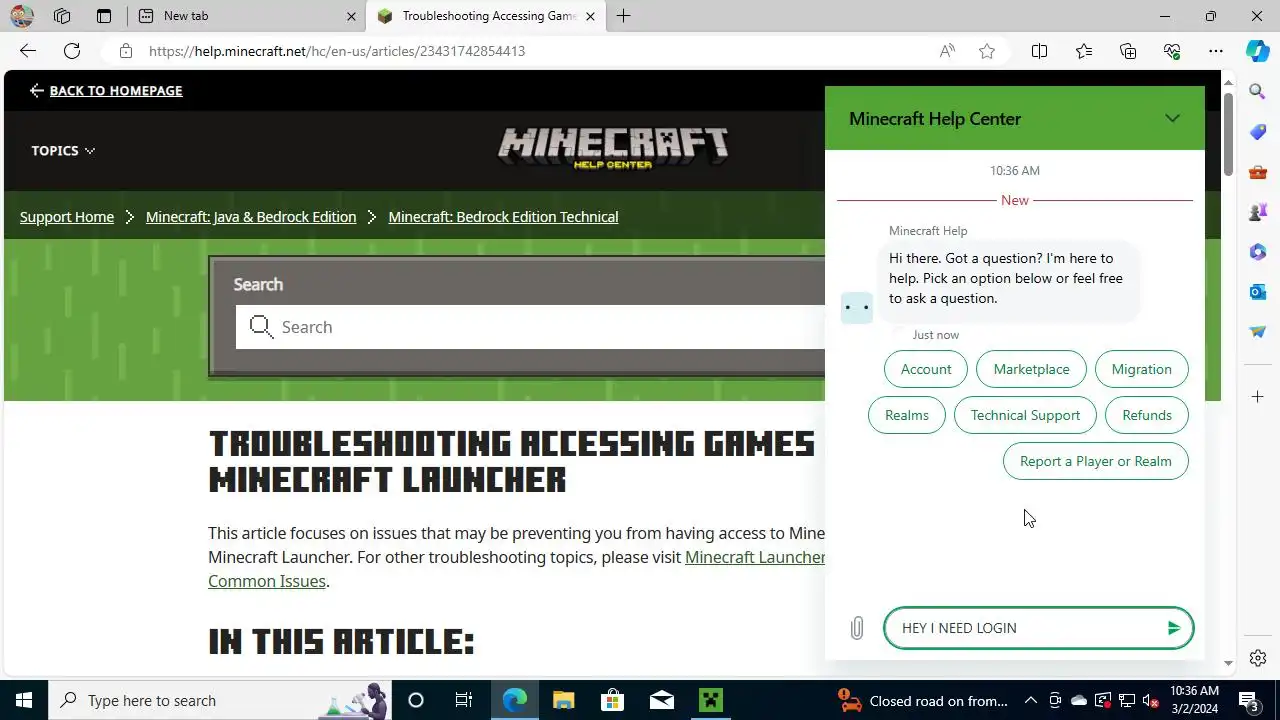Open Minecraft: Java & Bedrock Edition breadcrumb

[x=251, y=217]
